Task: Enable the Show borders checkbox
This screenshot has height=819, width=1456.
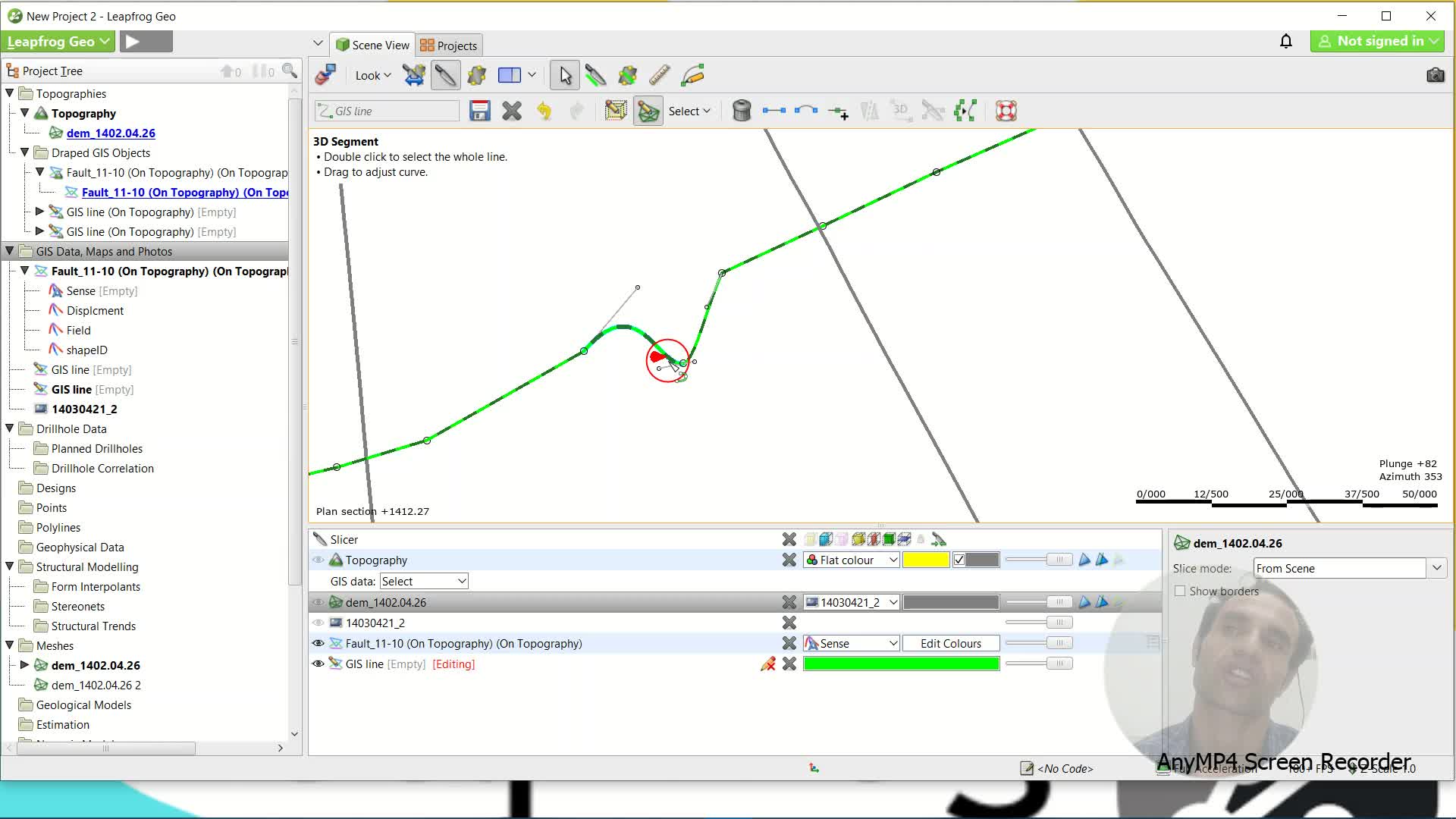Action: [1180, 591]
